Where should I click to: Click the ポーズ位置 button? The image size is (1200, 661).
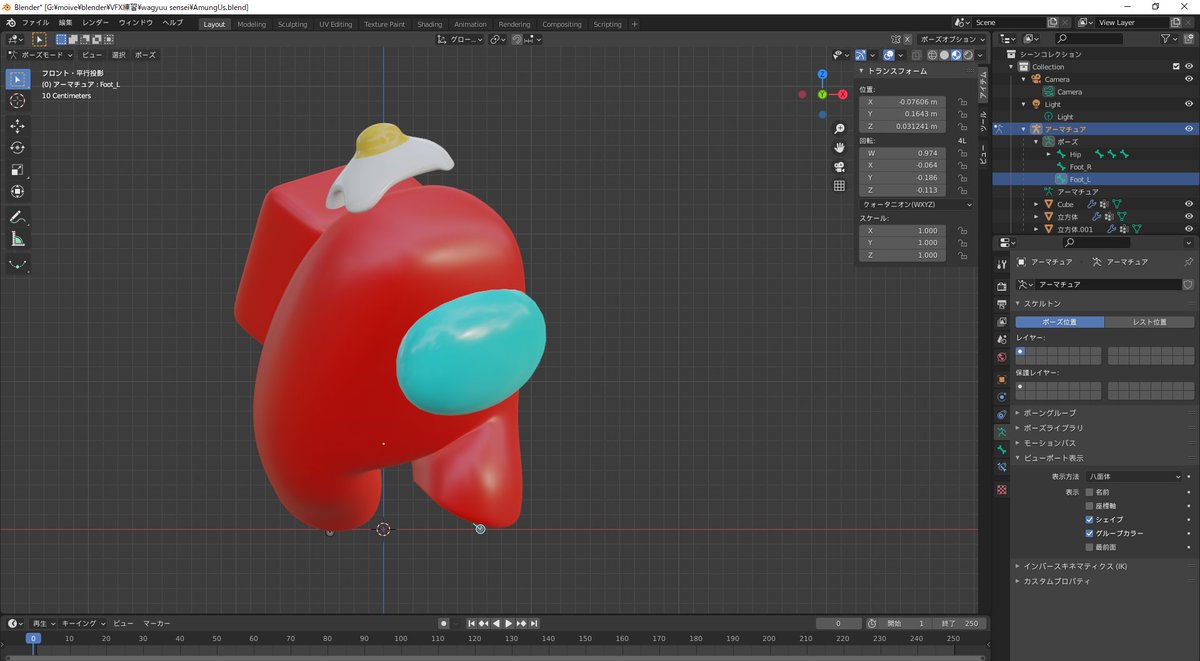[1060, 322]
